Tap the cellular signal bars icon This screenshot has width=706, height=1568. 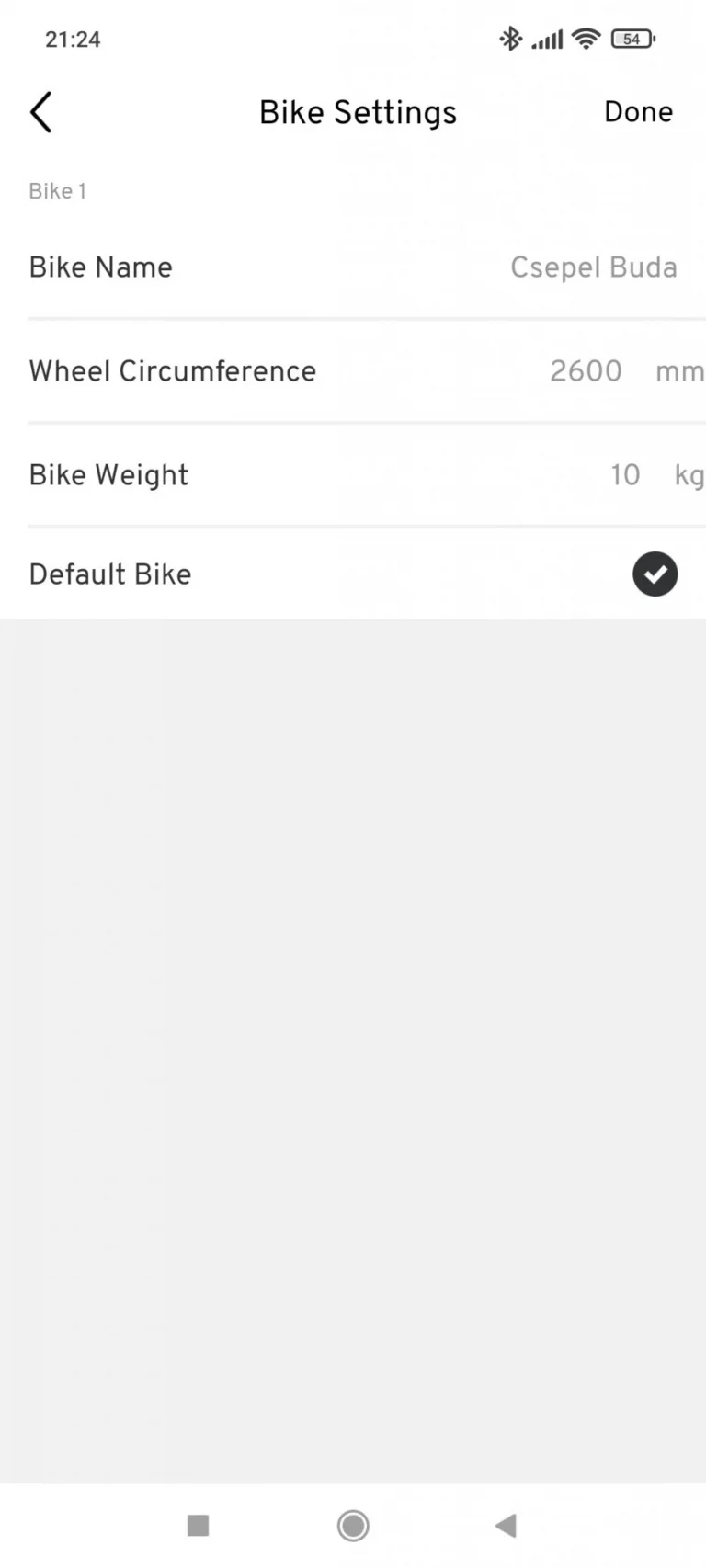[547, 40]
